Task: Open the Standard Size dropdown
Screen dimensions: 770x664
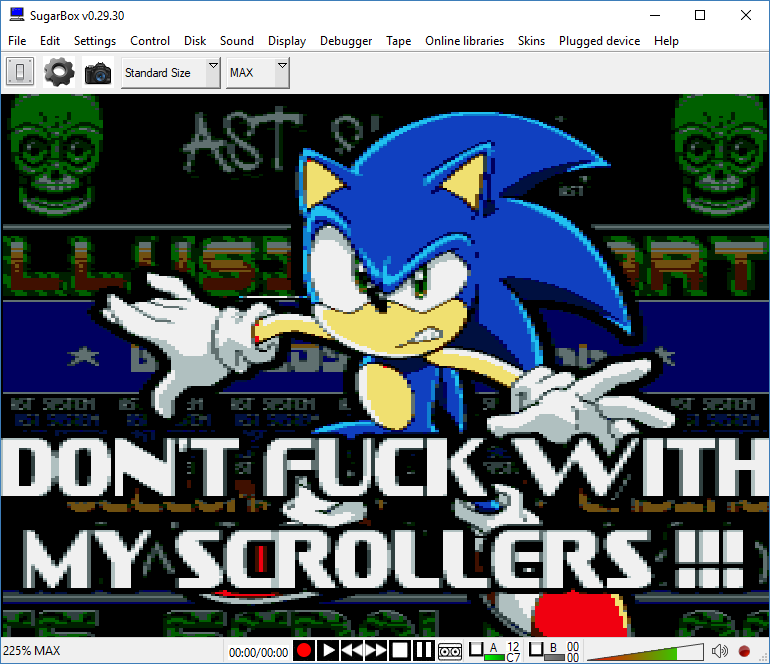Action: click(170, 73)
